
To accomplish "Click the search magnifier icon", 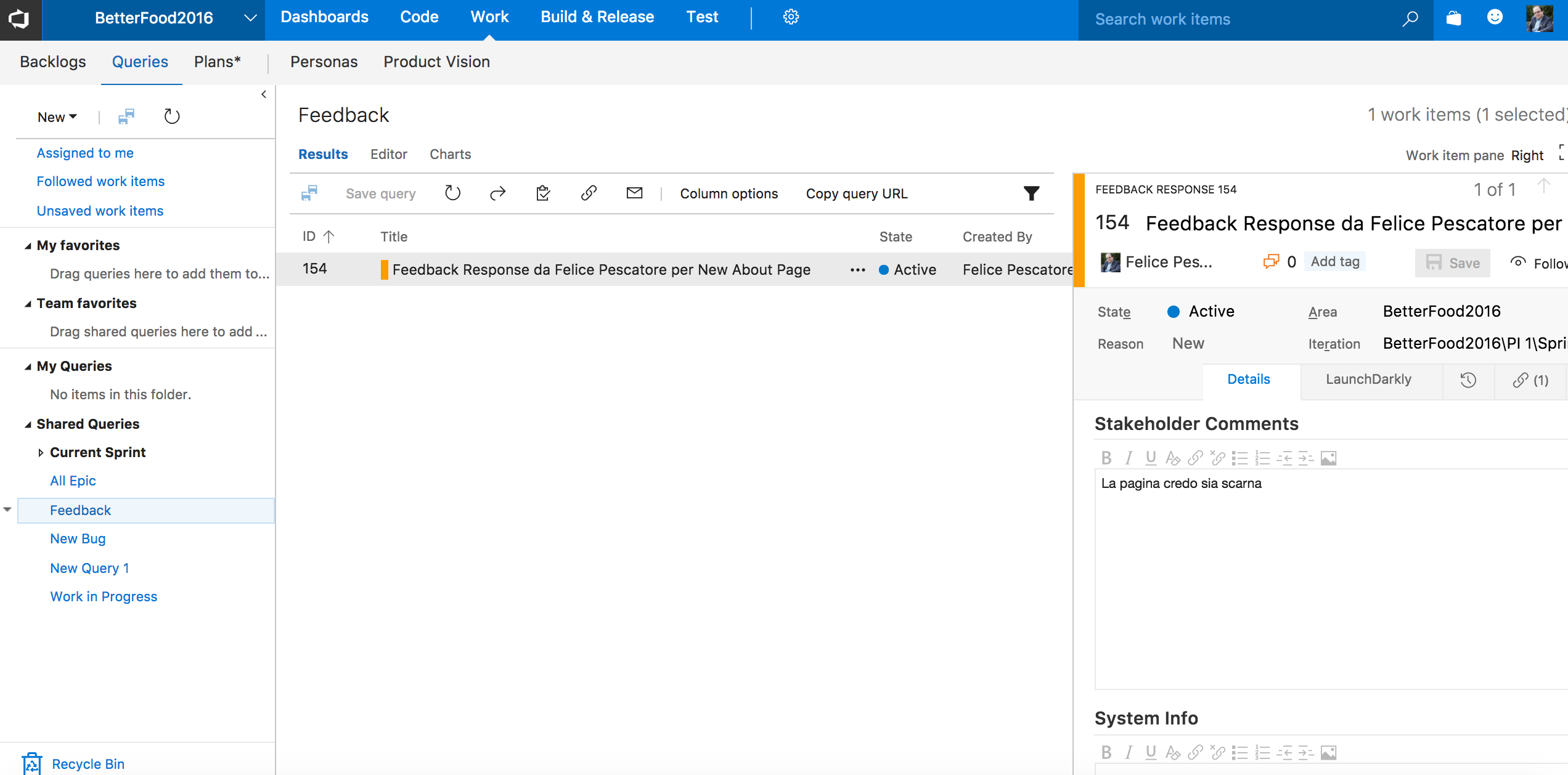I will click(1410, 19).
